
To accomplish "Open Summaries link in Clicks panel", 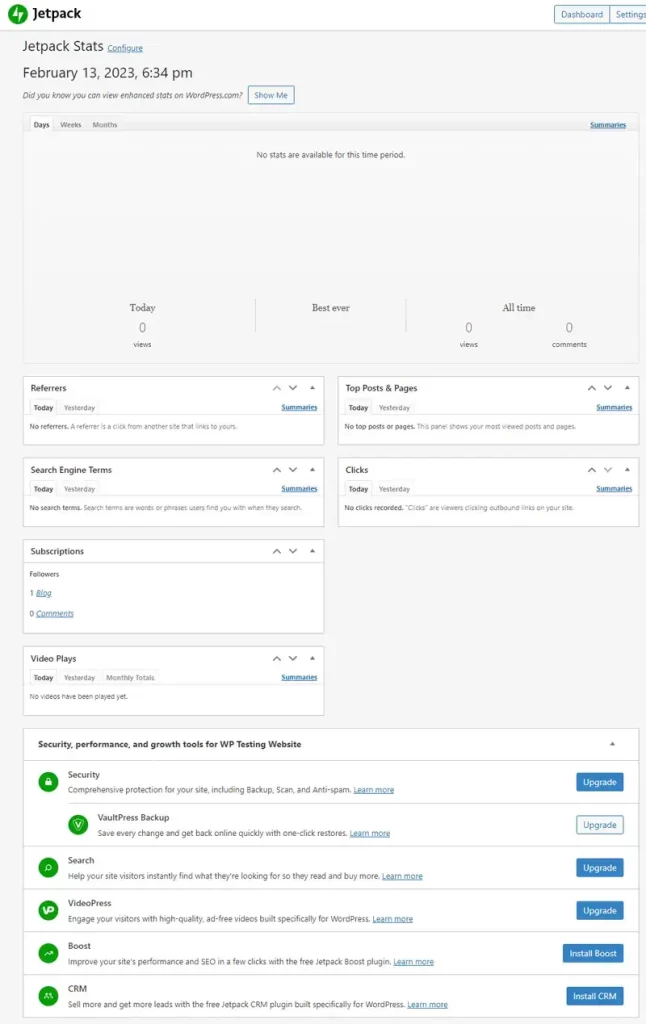I will coord(614,489).
